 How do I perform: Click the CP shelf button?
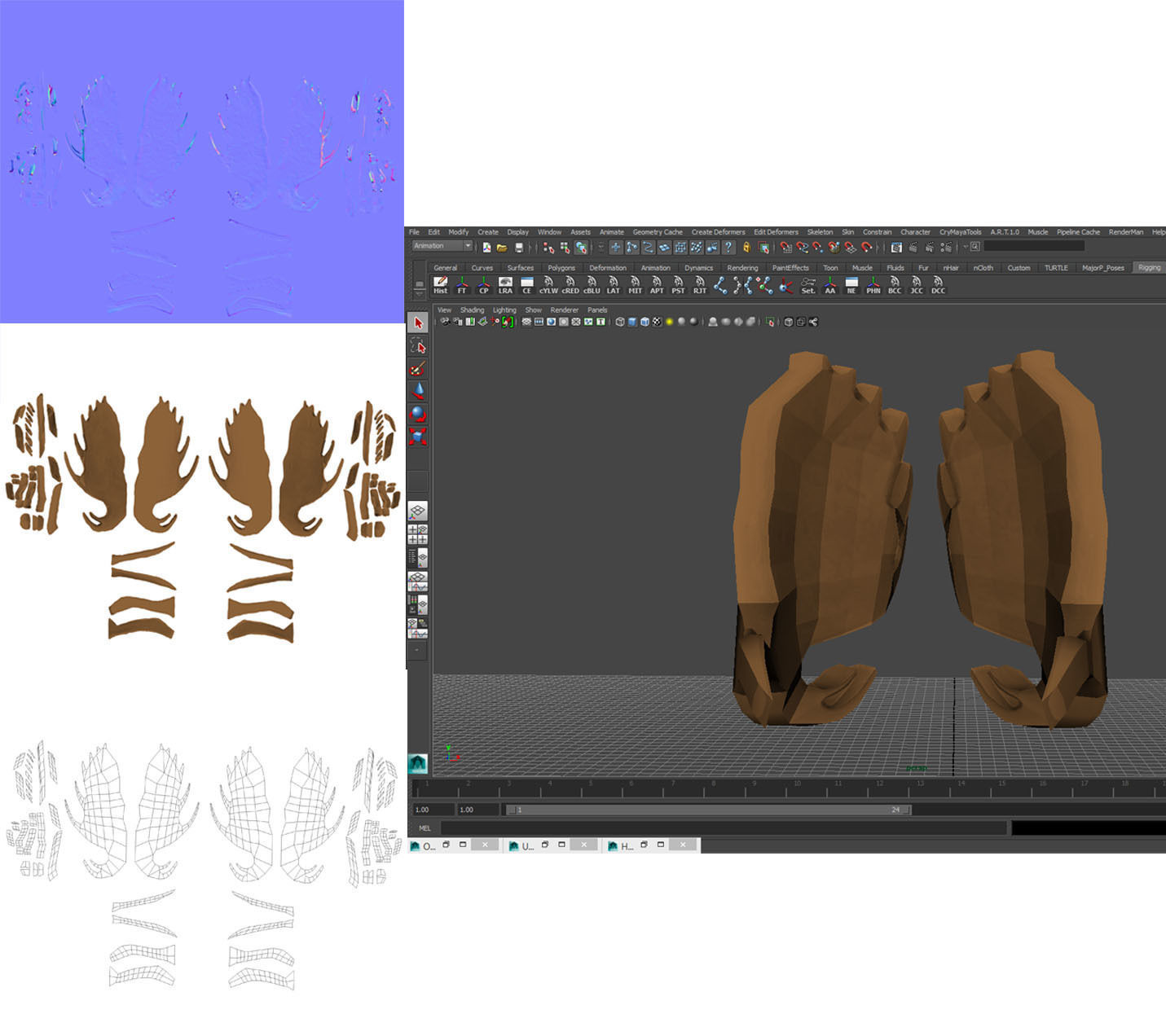click(x=483, y=285)
